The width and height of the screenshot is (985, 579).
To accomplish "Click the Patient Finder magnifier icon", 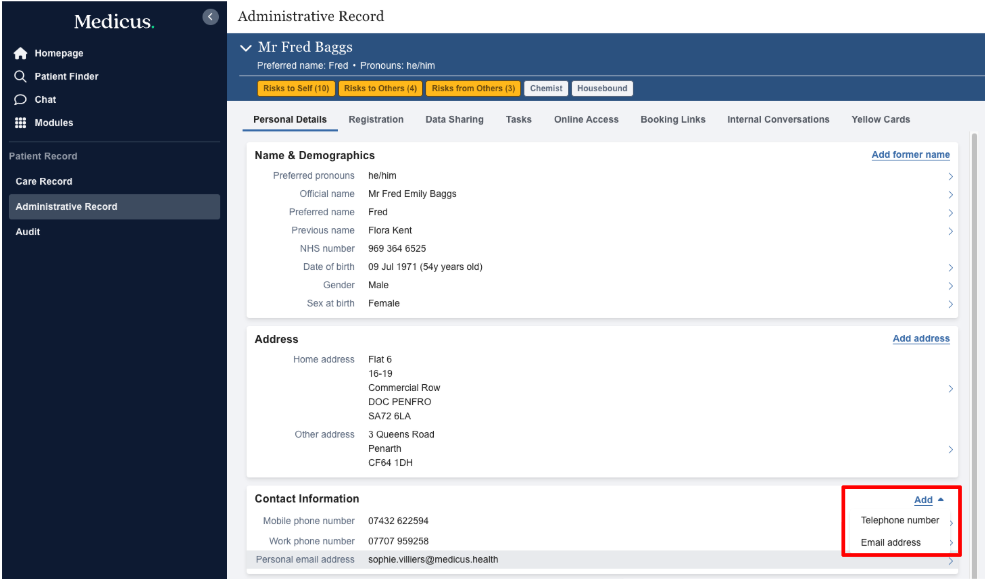I will click(x=20, y=77).
